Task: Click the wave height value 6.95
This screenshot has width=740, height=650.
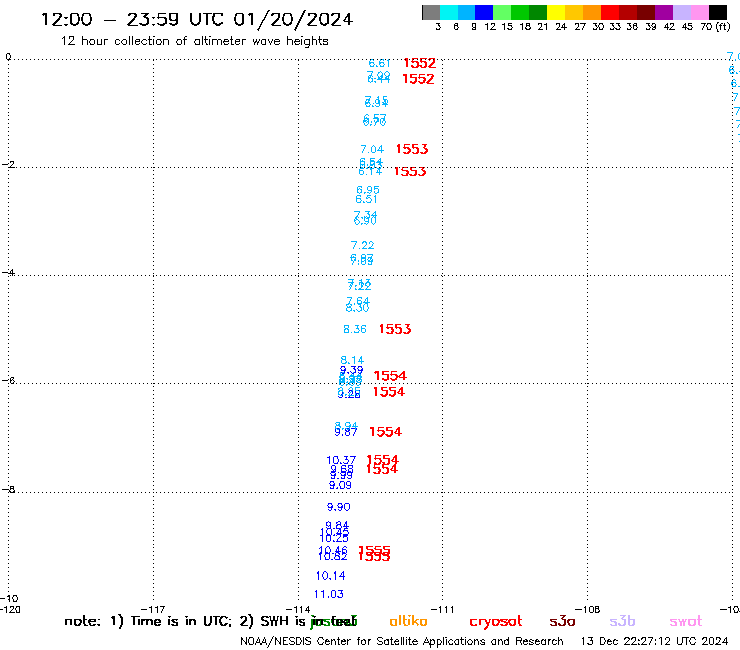Action: [368, 190]
